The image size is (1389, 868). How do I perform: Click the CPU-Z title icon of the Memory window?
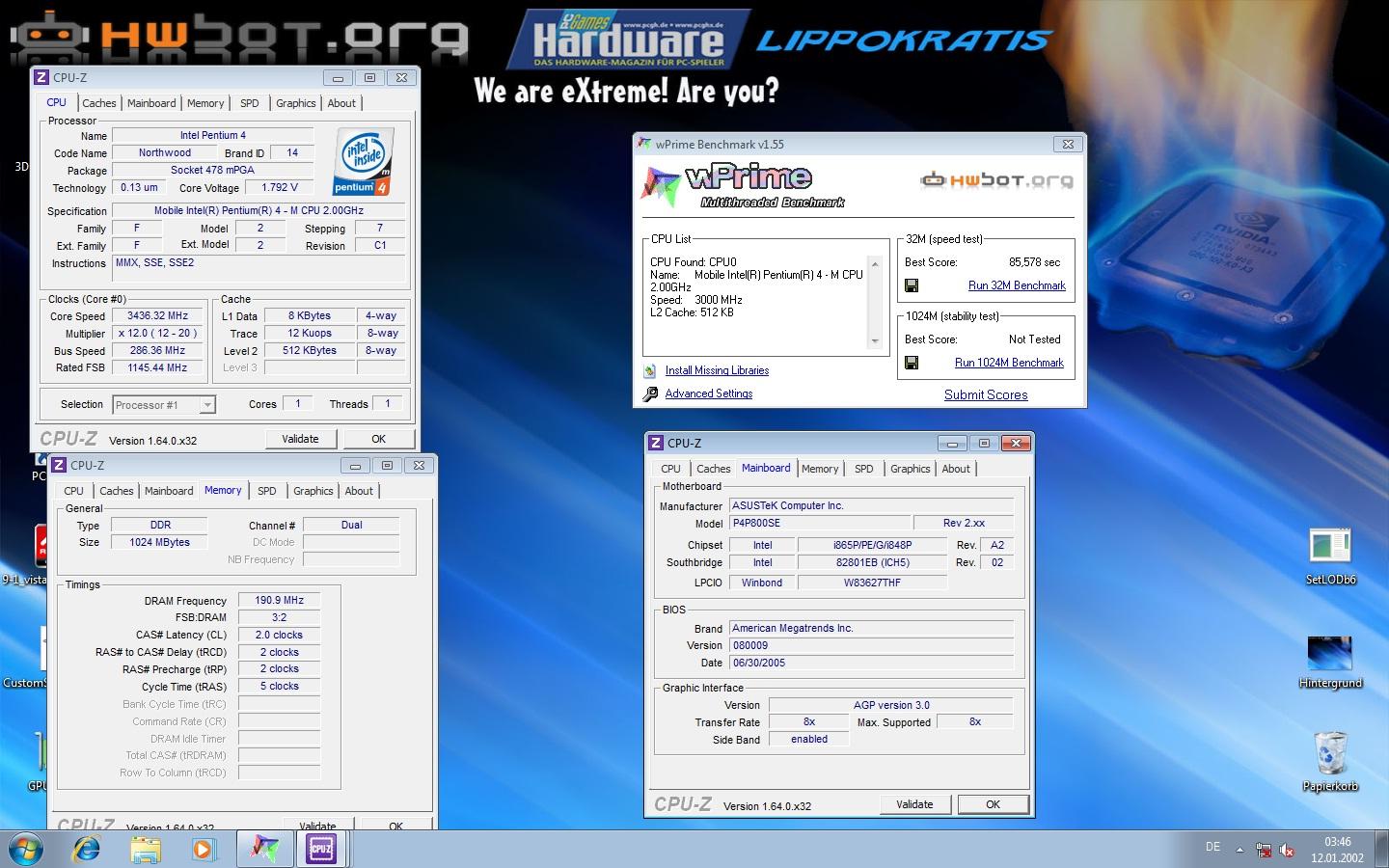59,465
